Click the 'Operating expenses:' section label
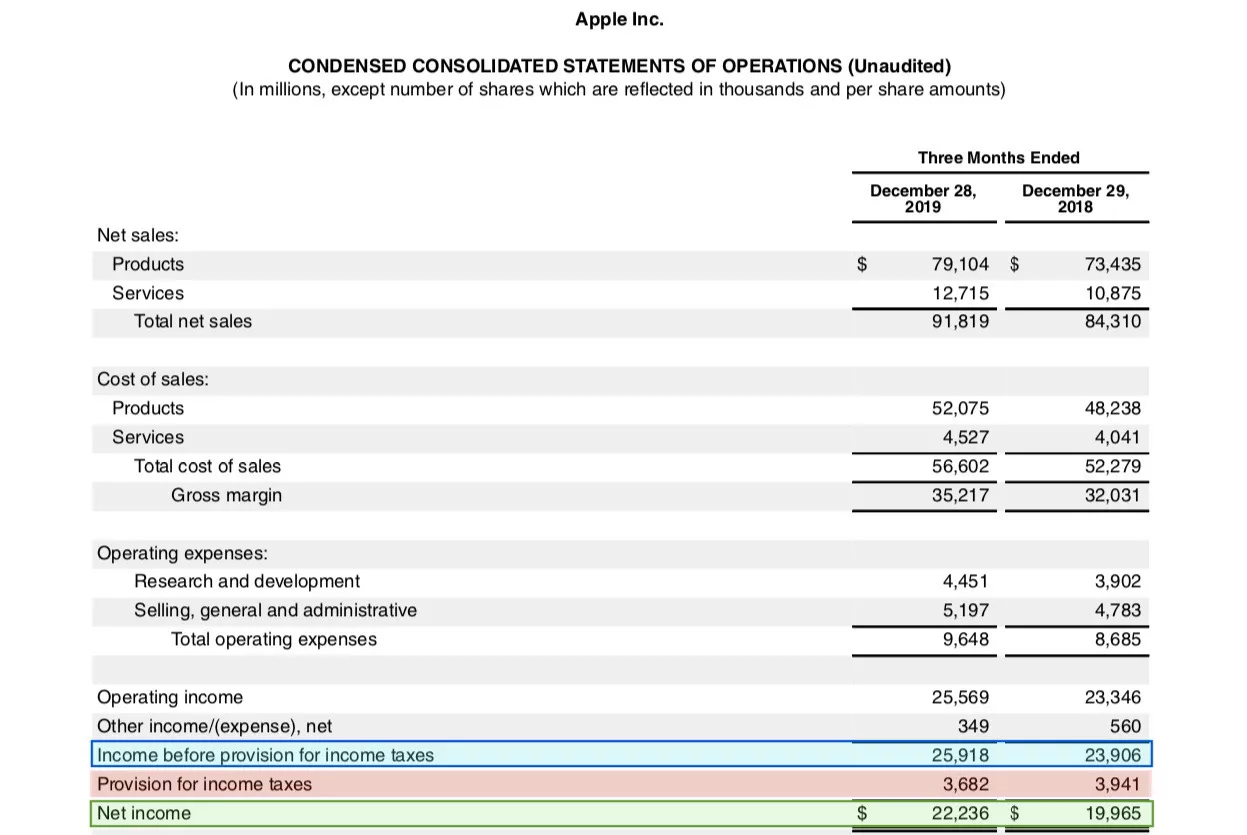This screenshot has height=835, width=1247. click(182, 553)
